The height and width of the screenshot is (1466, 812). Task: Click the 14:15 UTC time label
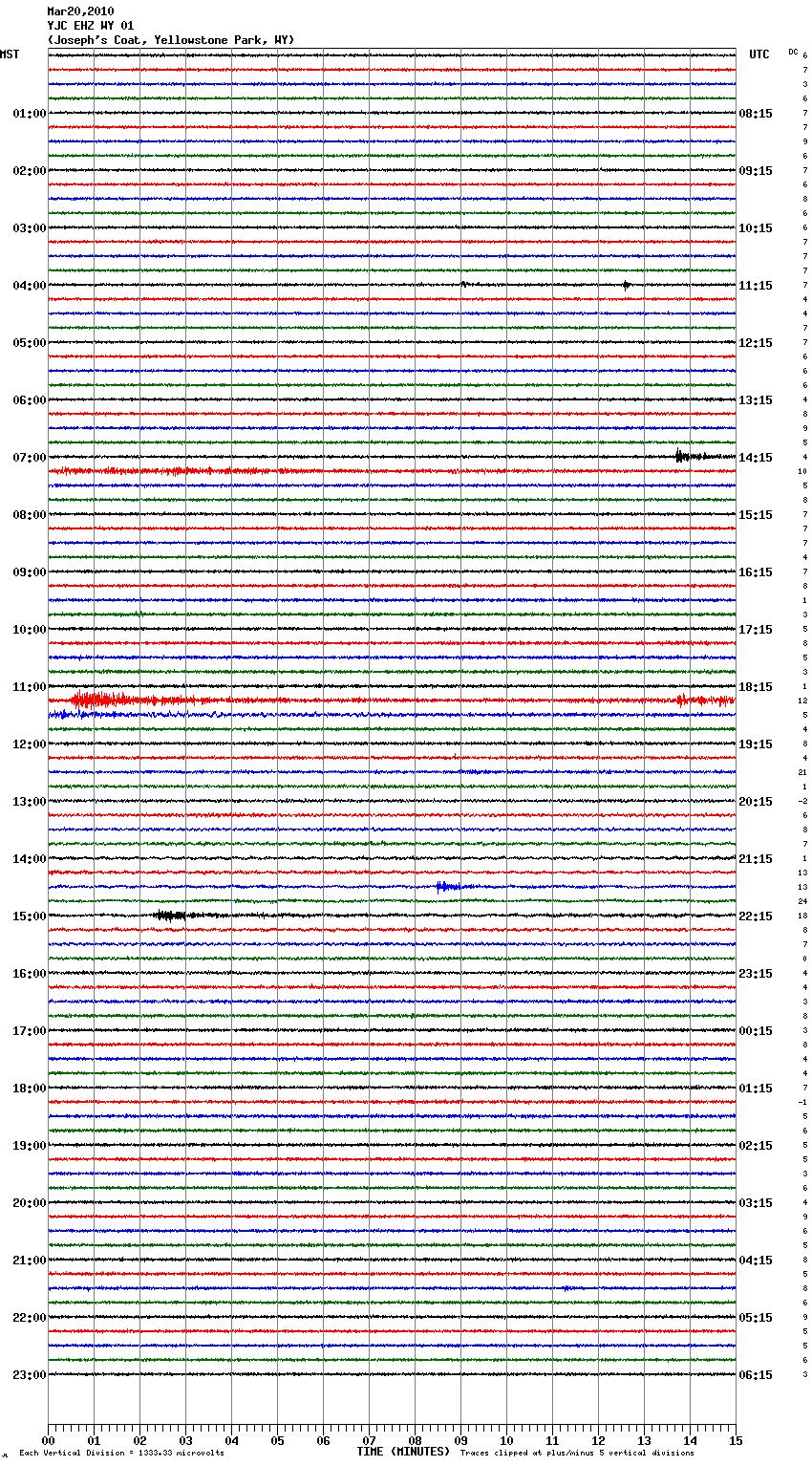tap(756, 458)
